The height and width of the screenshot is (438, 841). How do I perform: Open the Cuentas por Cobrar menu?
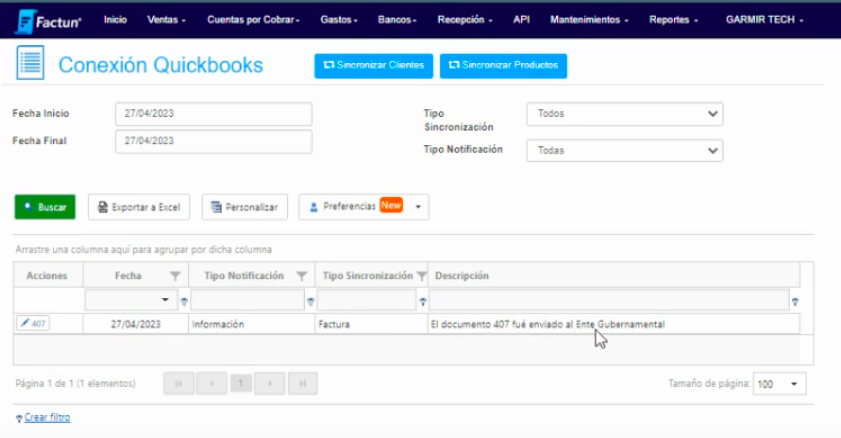[x=253, y=20]
